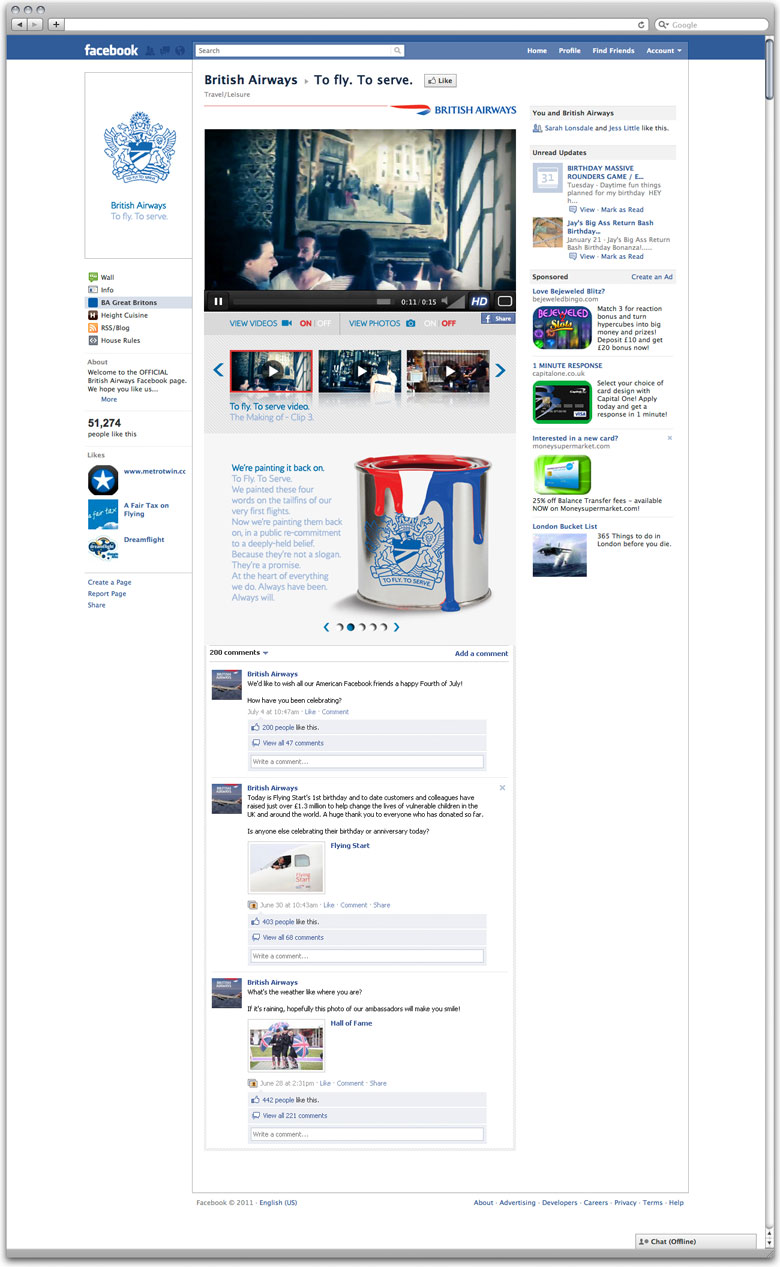Image resolution: width=780 pixels, height=1267 pixels.
Task: Select the last dot in the carousel pager
Action: point(385,627)
